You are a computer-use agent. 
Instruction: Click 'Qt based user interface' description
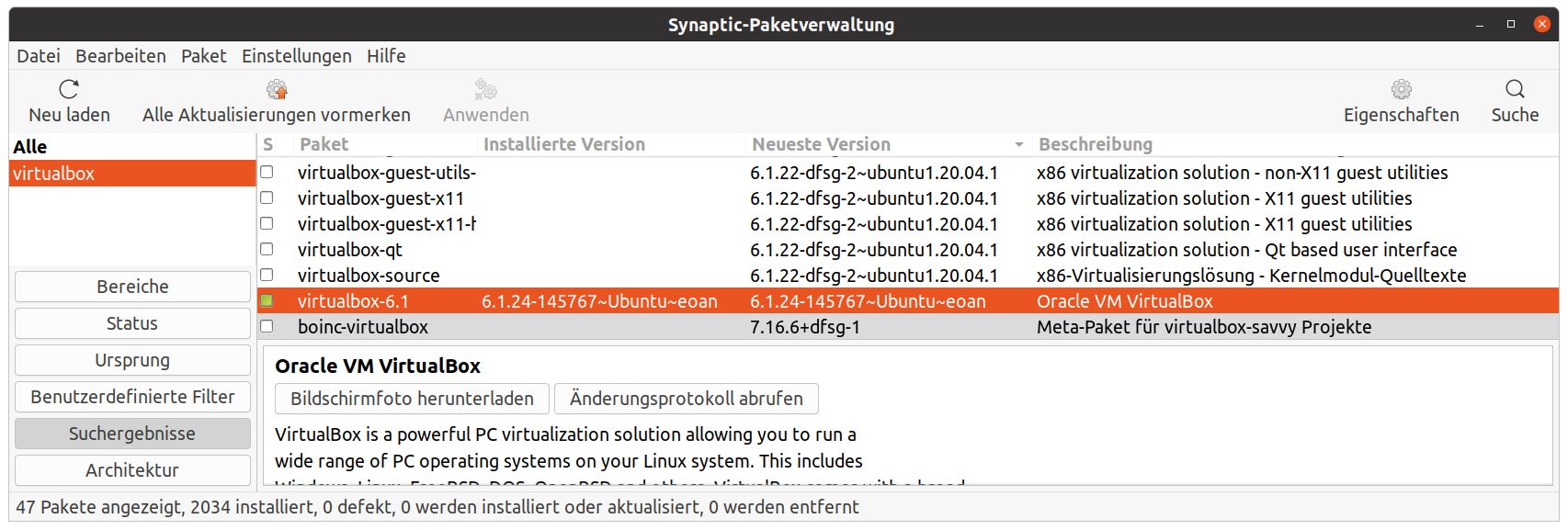(1360, 250)
